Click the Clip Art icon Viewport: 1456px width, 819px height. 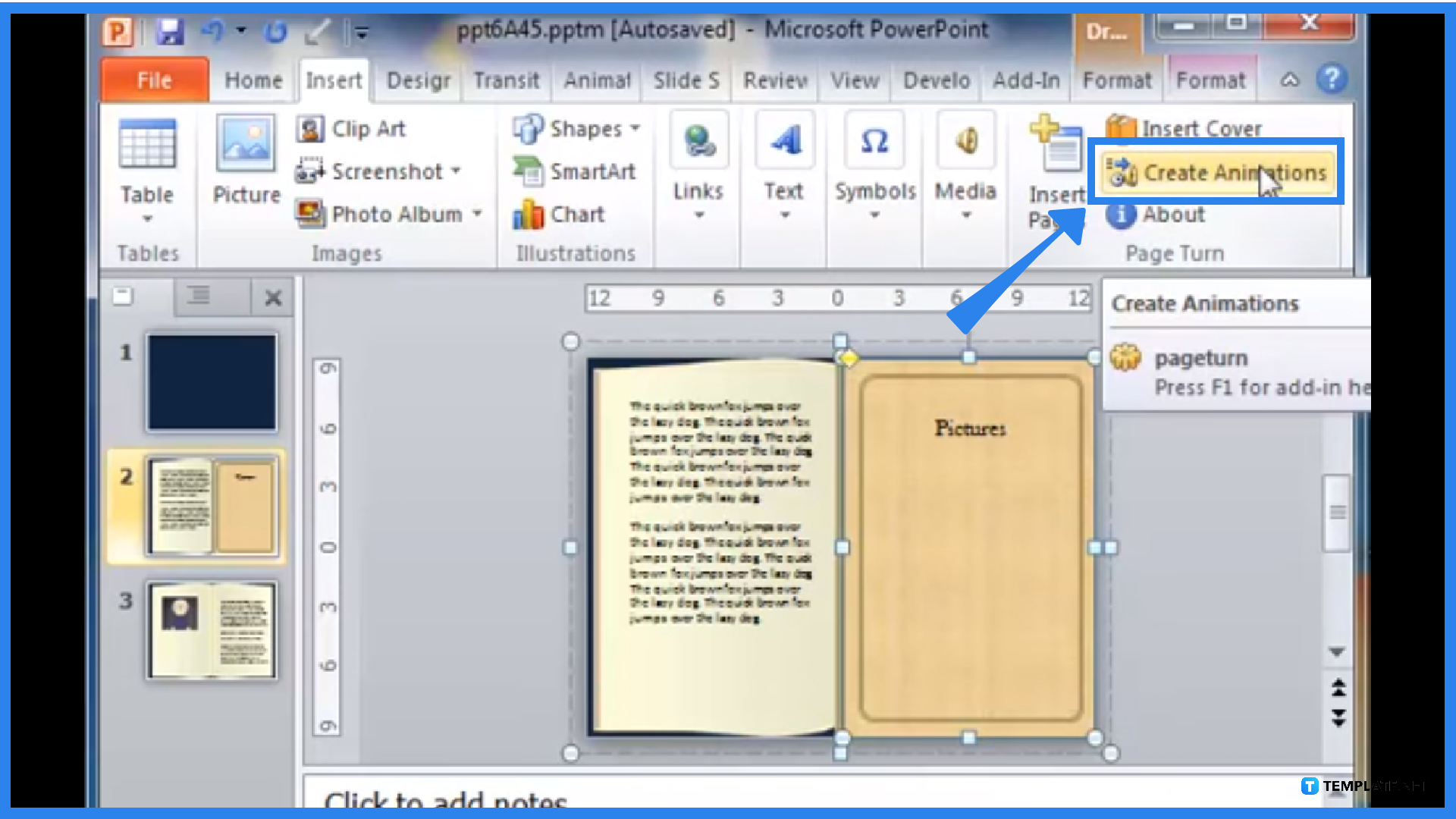(x=310, y=128)
